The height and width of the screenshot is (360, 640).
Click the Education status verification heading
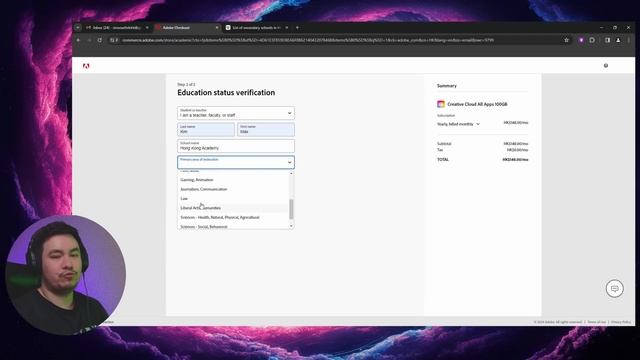(226, 93)
